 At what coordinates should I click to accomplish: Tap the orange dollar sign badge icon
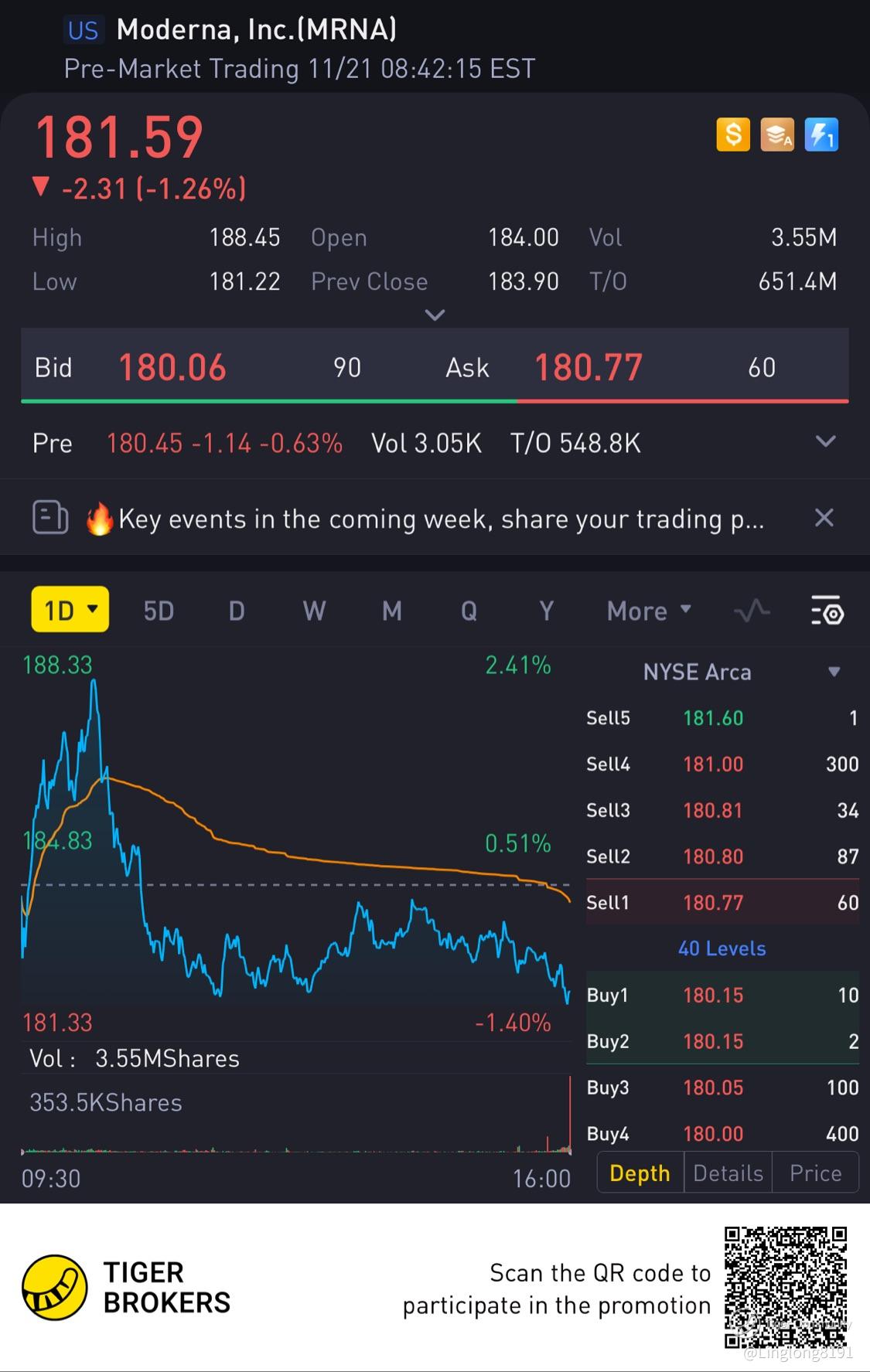click(732, 134)
